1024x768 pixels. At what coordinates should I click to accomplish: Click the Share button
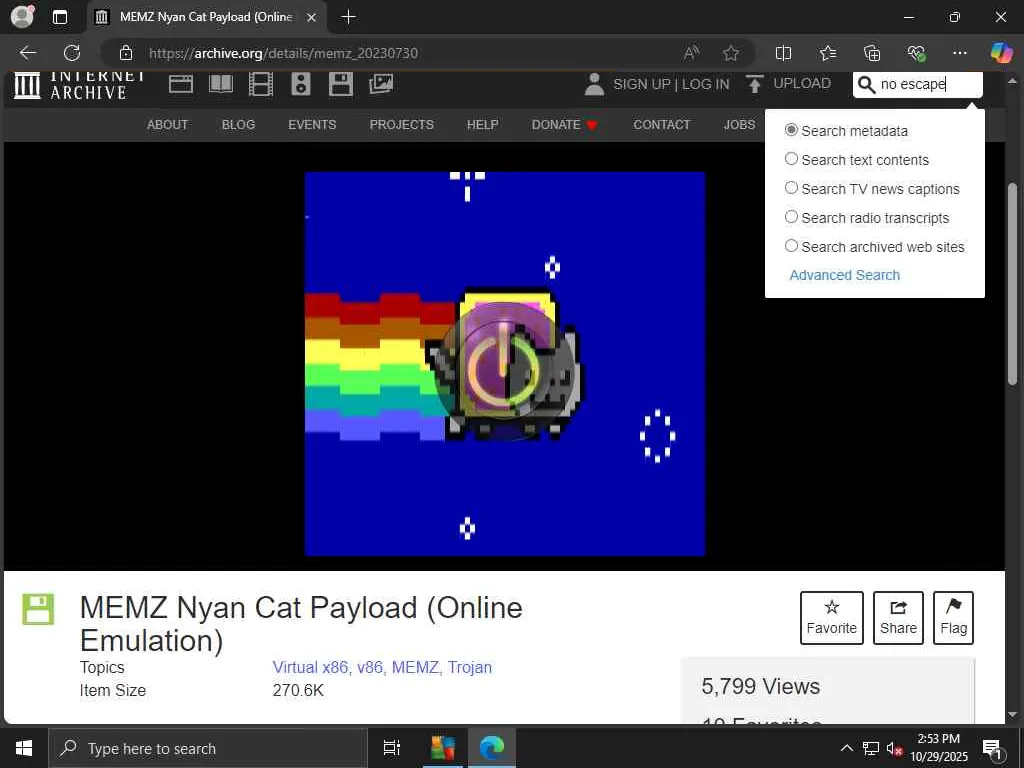tap(898, 618)
